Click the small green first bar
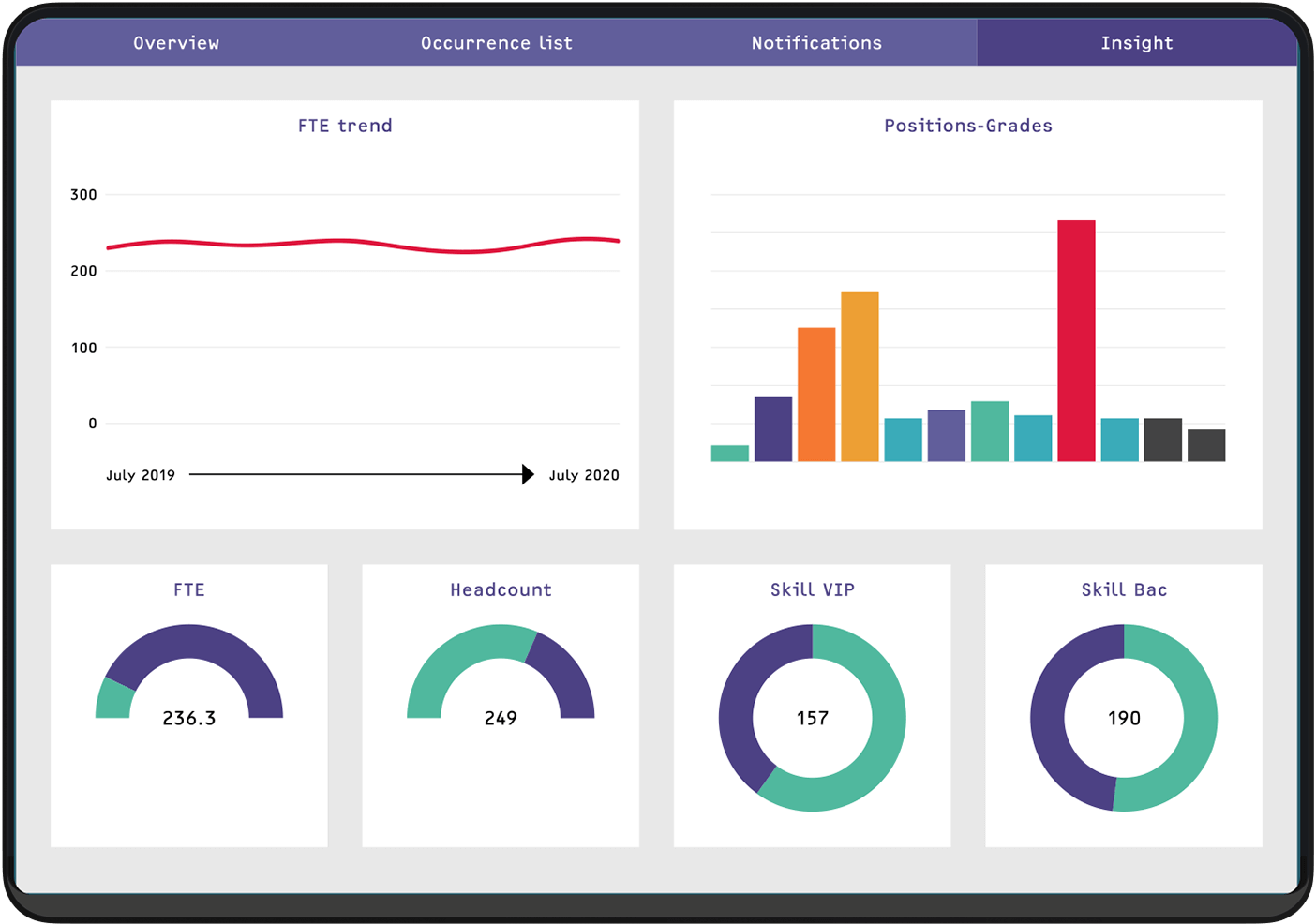 coord(730,454)
